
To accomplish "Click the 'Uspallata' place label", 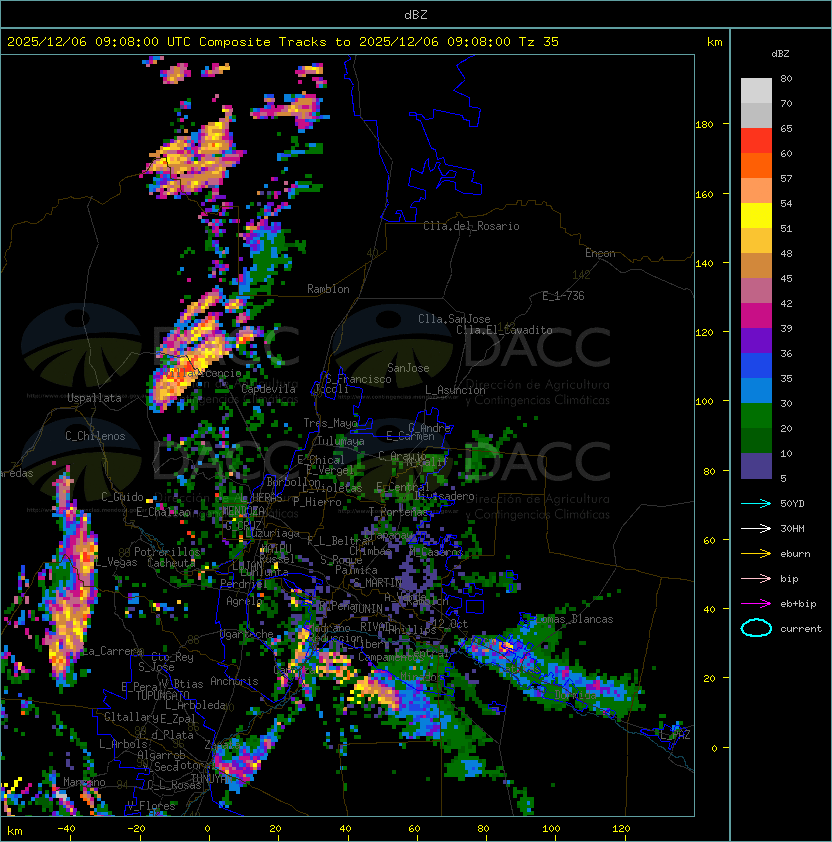I will click(94, 398).
